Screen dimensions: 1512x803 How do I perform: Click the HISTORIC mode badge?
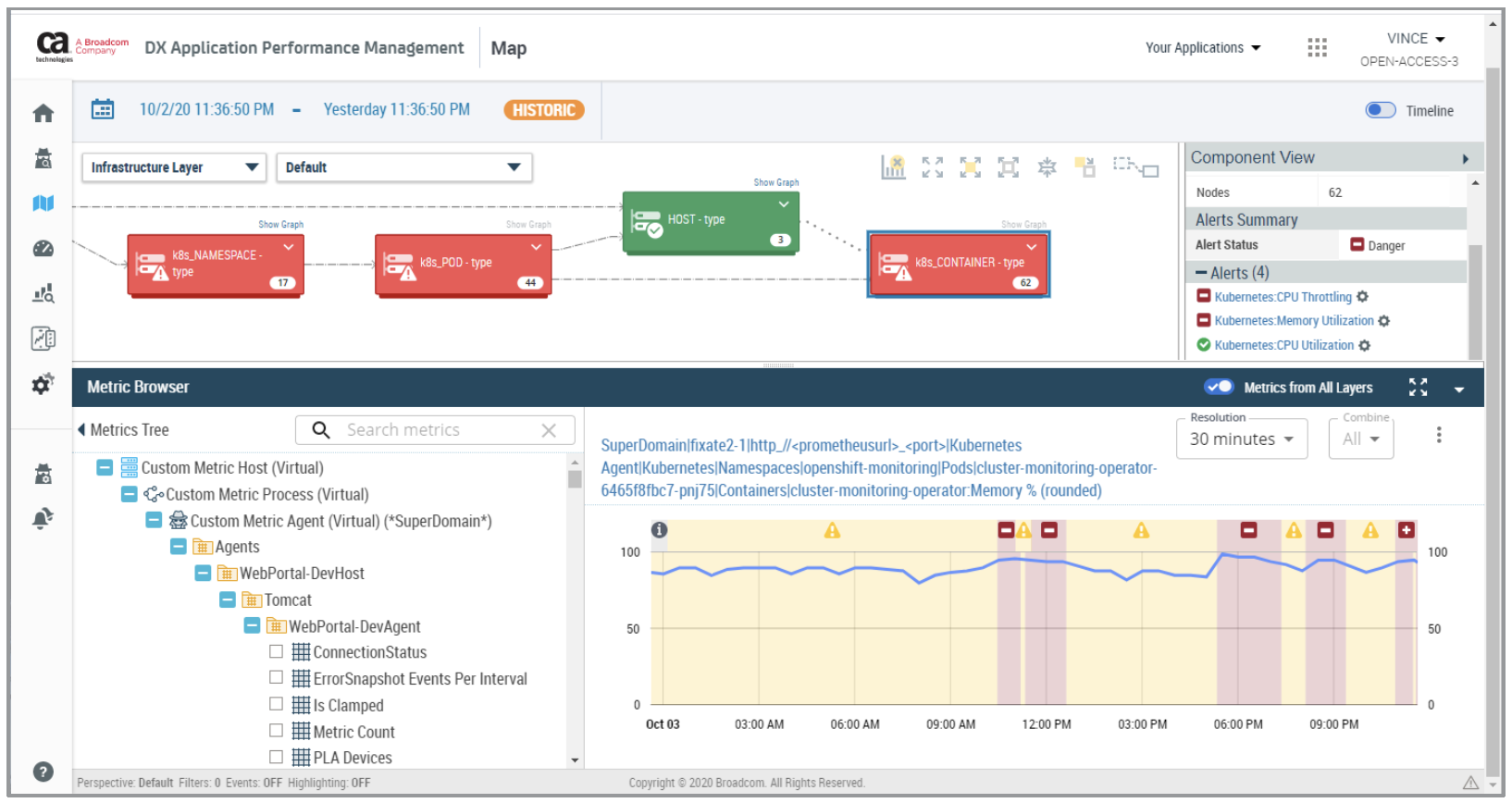tap(544, 110)
